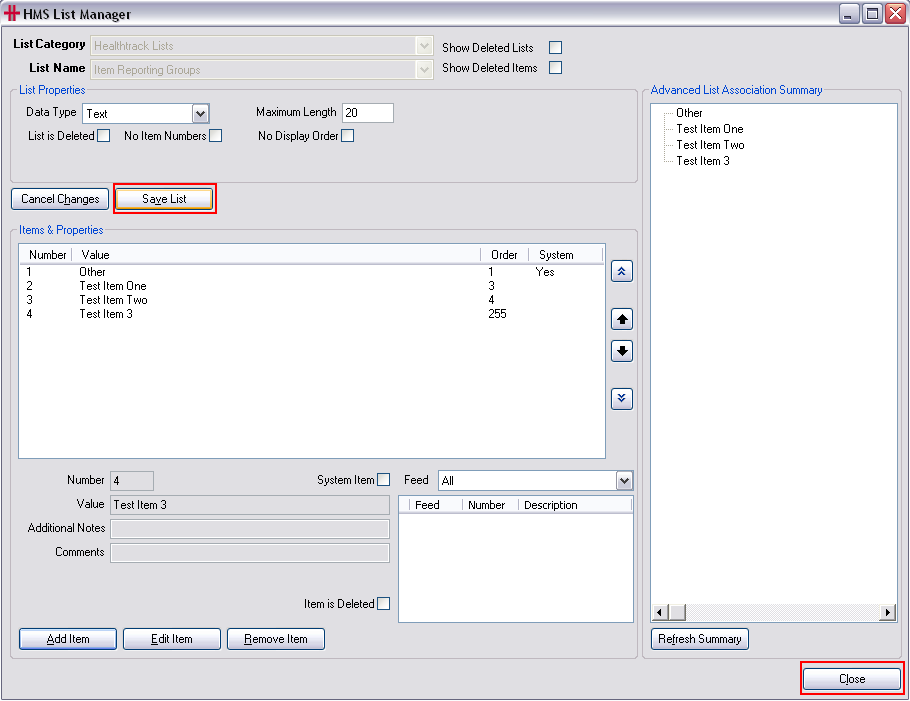
Task: Click the Refresh Summary button
Action: coord(699,639)
